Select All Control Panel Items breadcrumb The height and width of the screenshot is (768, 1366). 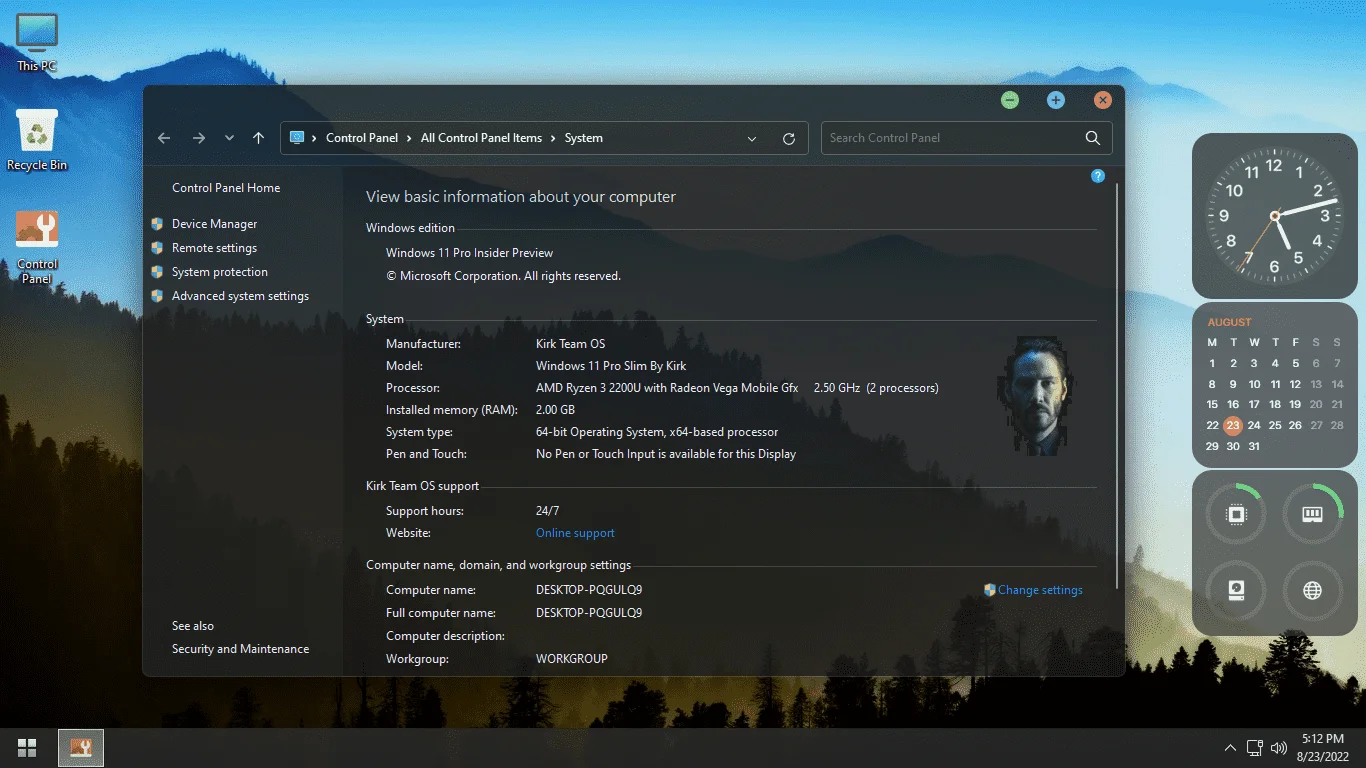(x=481, y=138)
